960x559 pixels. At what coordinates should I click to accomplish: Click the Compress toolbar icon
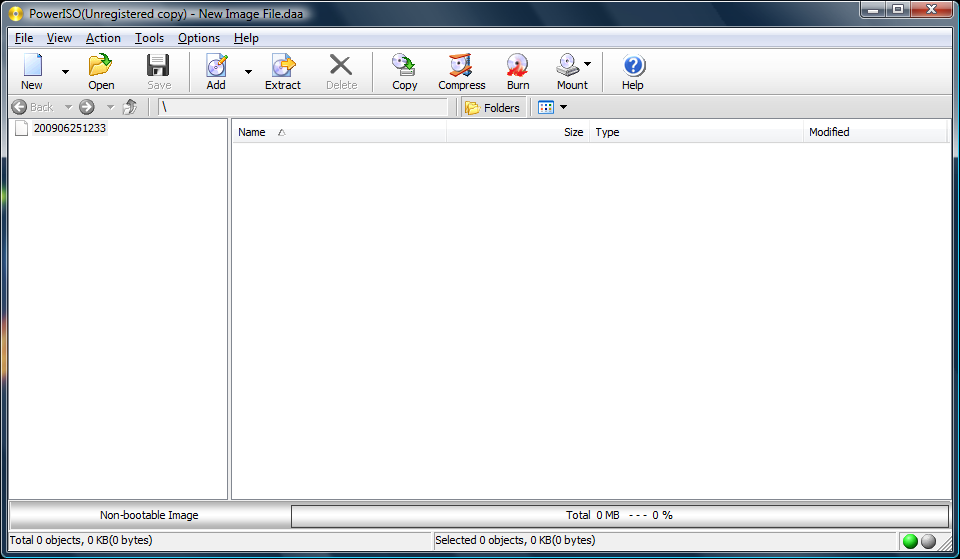click(x=461, y=65)
